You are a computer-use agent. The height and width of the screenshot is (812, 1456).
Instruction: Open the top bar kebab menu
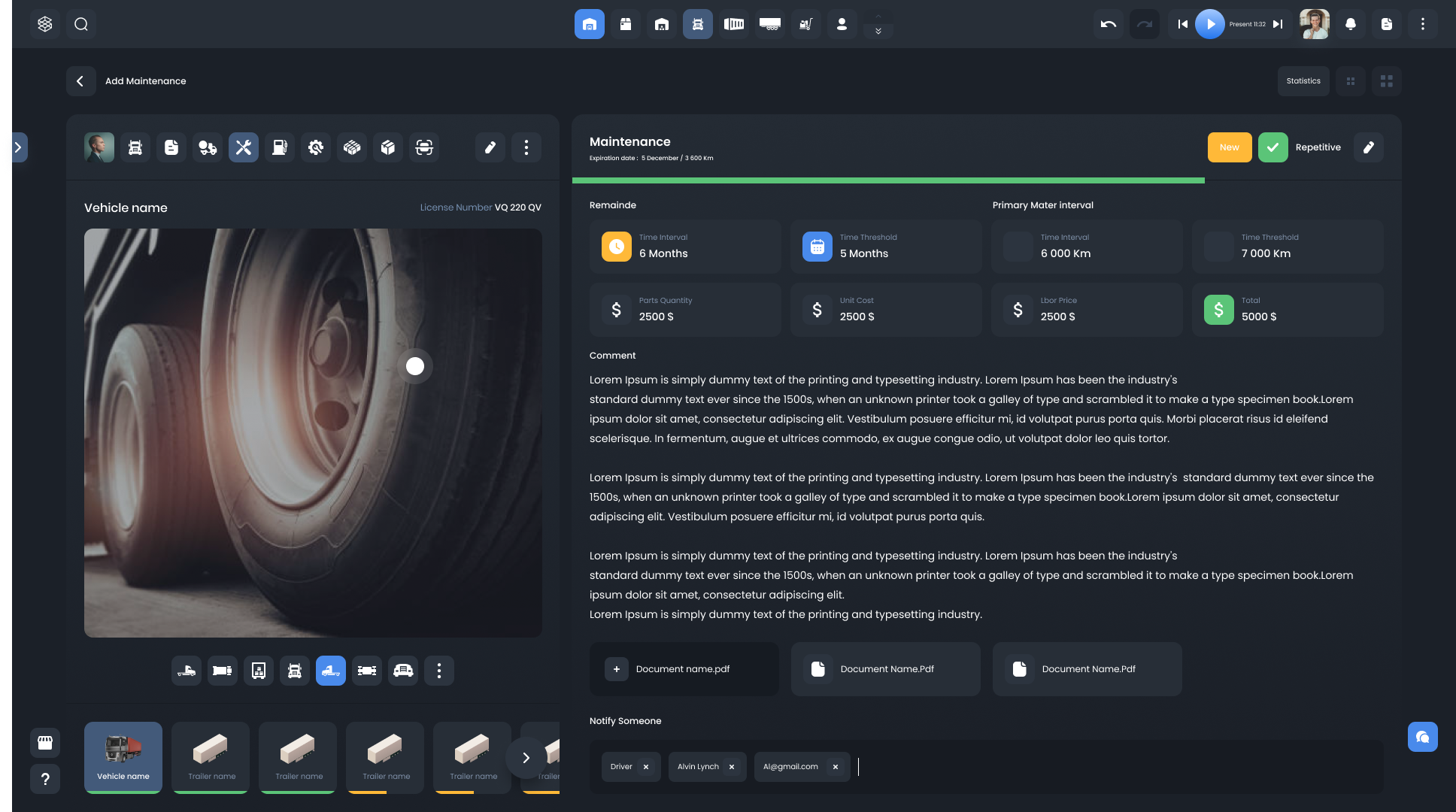[x=1423, y=24]
